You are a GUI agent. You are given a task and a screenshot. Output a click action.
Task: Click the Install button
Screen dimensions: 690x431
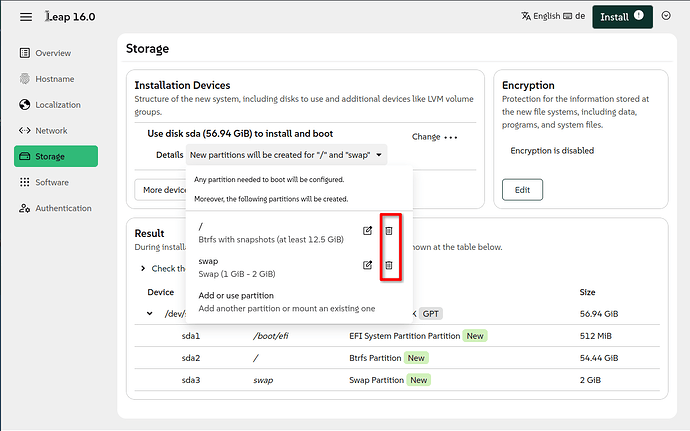(x=622, y=17)
